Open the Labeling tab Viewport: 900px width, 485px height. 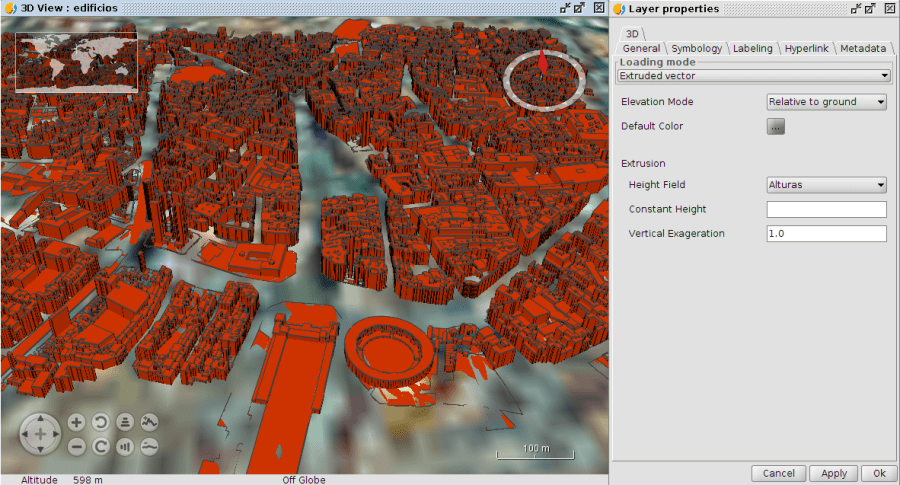coord(752,48)
